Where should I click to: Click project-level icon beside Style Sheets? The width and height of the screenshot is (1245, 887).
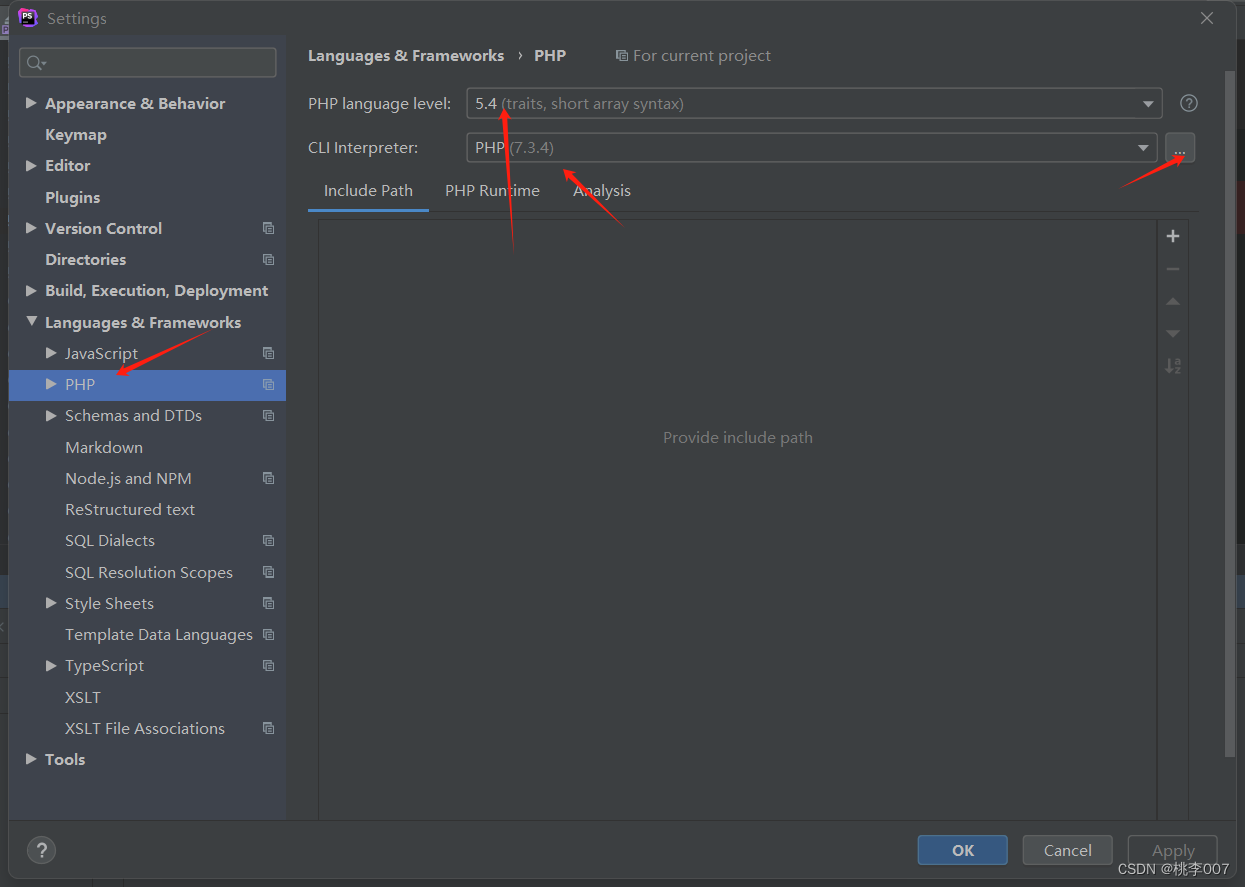pos(268,603)
